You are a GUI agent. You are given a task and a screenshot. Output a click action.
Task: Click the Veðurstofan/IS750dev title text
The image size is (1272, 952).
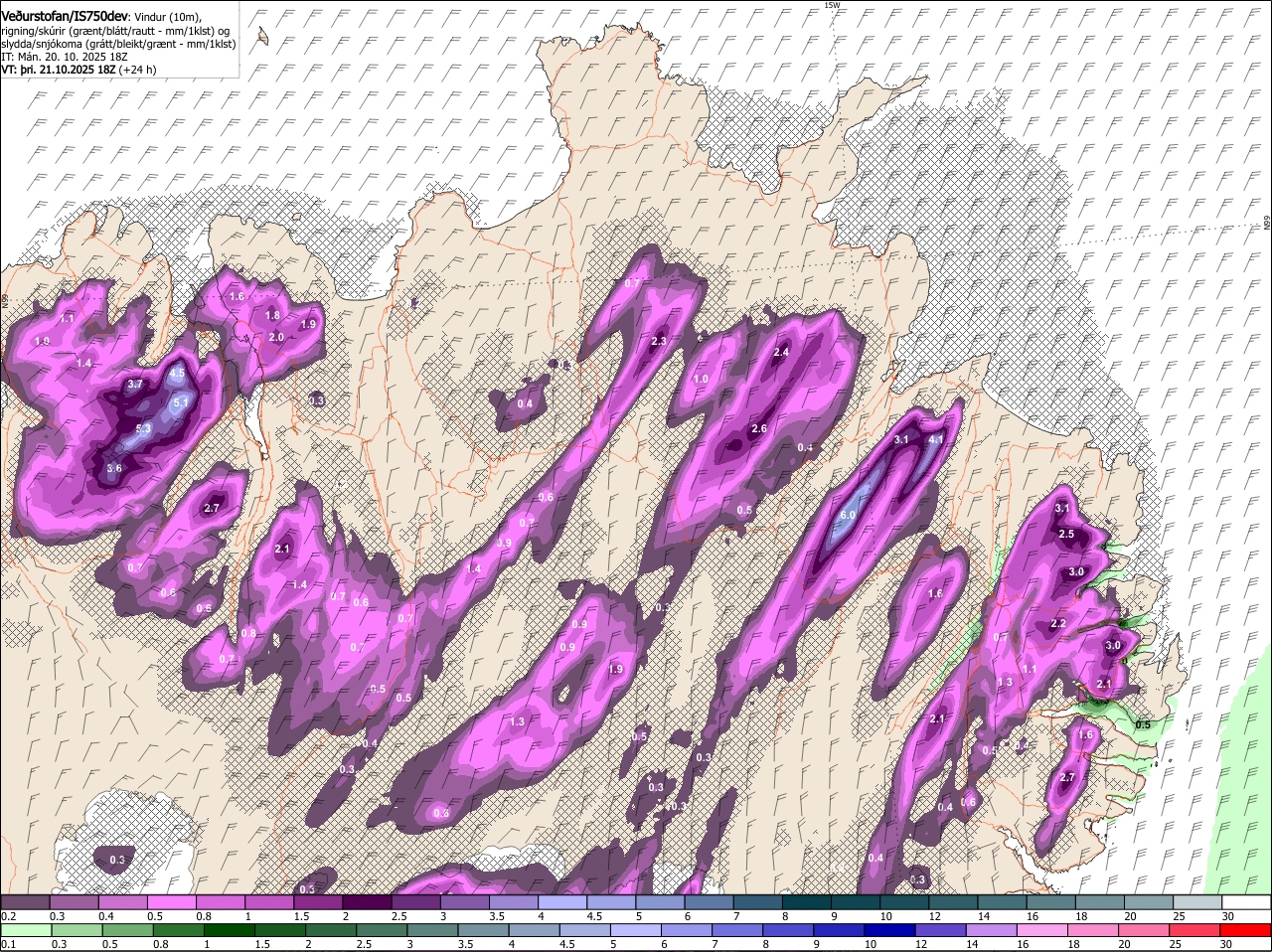click(x=67, y=16)
